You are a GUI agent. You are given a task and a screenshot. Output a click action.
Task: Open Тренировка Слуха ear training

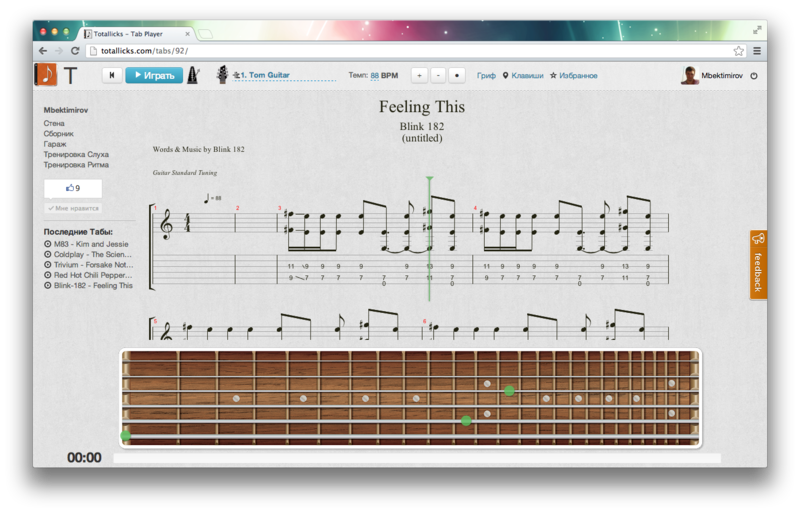76,154
